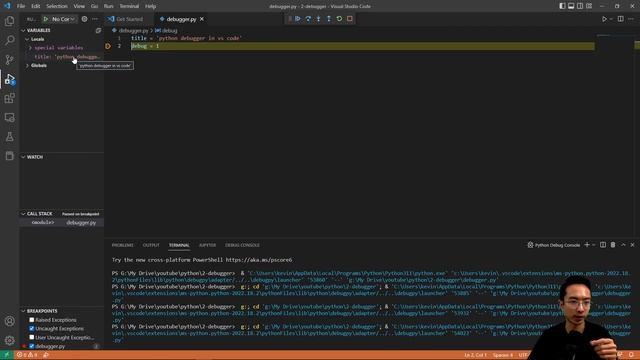Maximize the panel with the chevron up
The image size is (640, 360).
[x=623, y=245]
